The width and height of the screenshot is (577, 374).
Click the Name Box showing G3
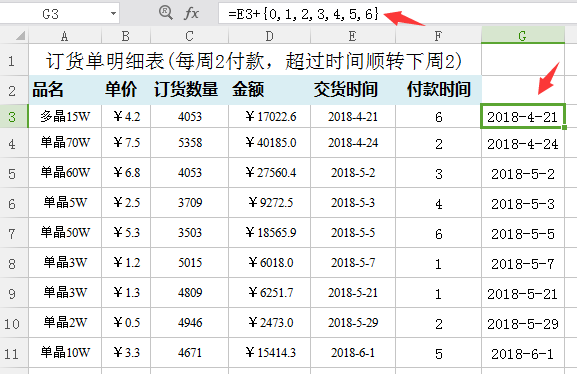click(x=60, y=14)
